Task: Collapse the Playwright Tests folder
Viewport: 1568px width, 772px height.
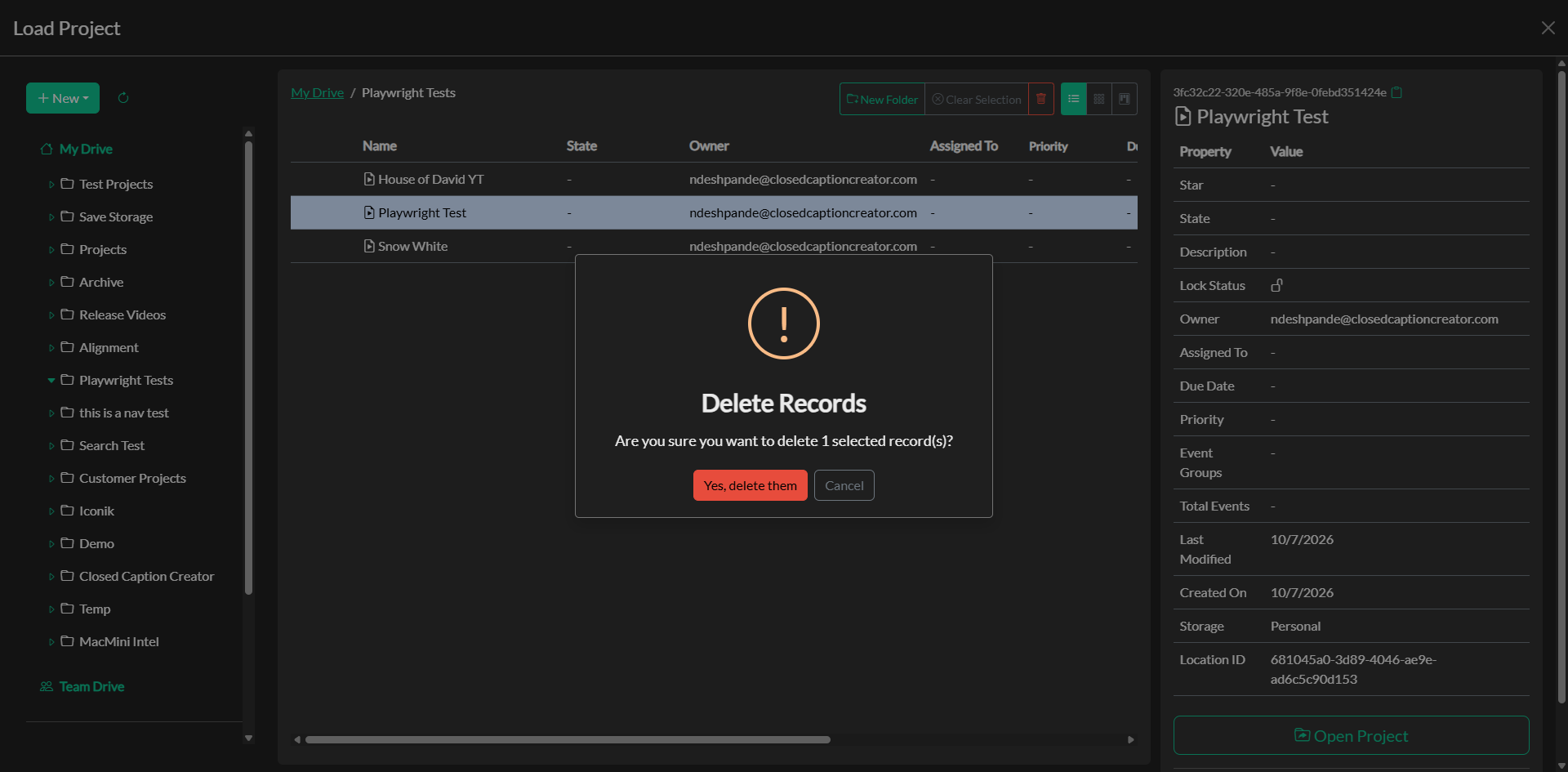Action: pyautogui.click(x=51, y=381)
